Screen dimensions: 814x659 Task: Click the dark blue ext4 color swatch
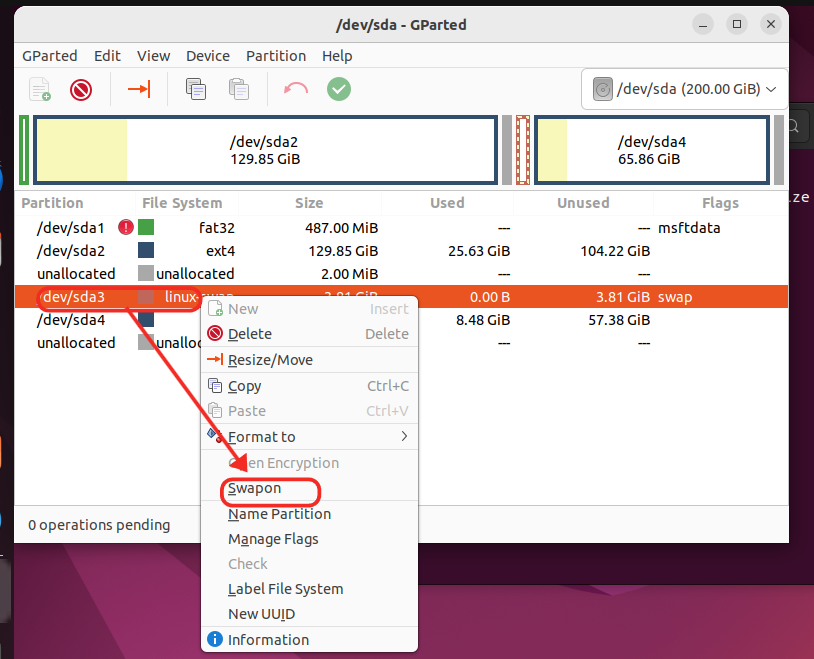[x=146, y=250]
